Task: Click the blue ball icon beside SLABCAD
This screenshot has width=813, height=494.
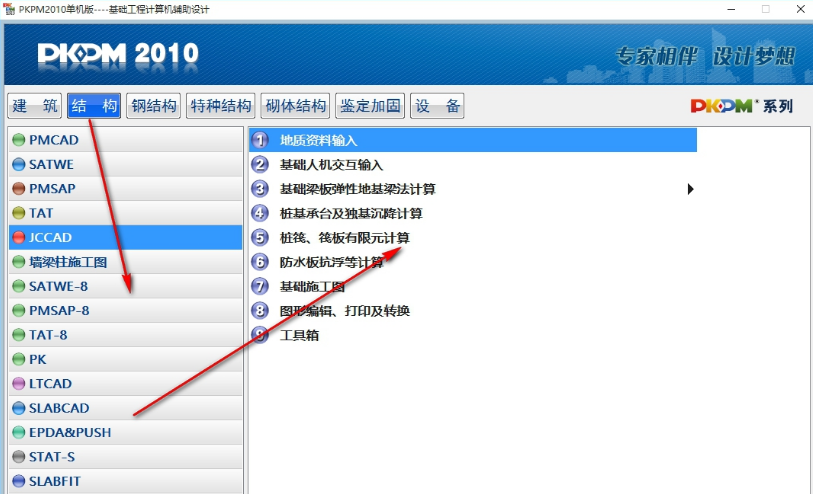Action: click(x=19, y=408)
